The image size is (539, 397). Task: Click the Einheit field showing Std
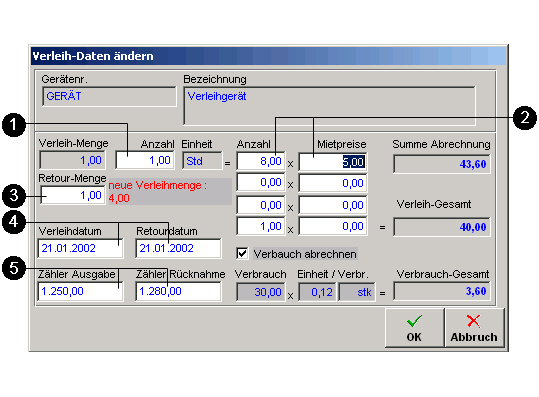point(202,161)
